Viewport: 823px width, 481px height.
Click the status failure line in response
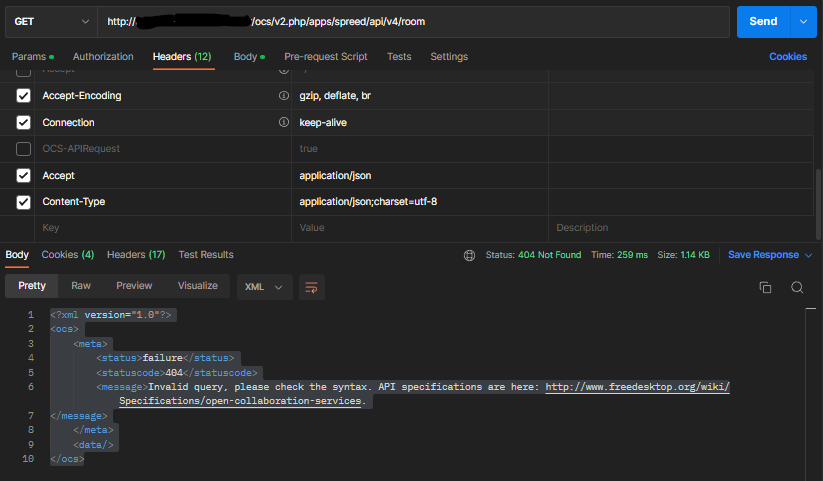pyautogui.click(x=165, y=358)
